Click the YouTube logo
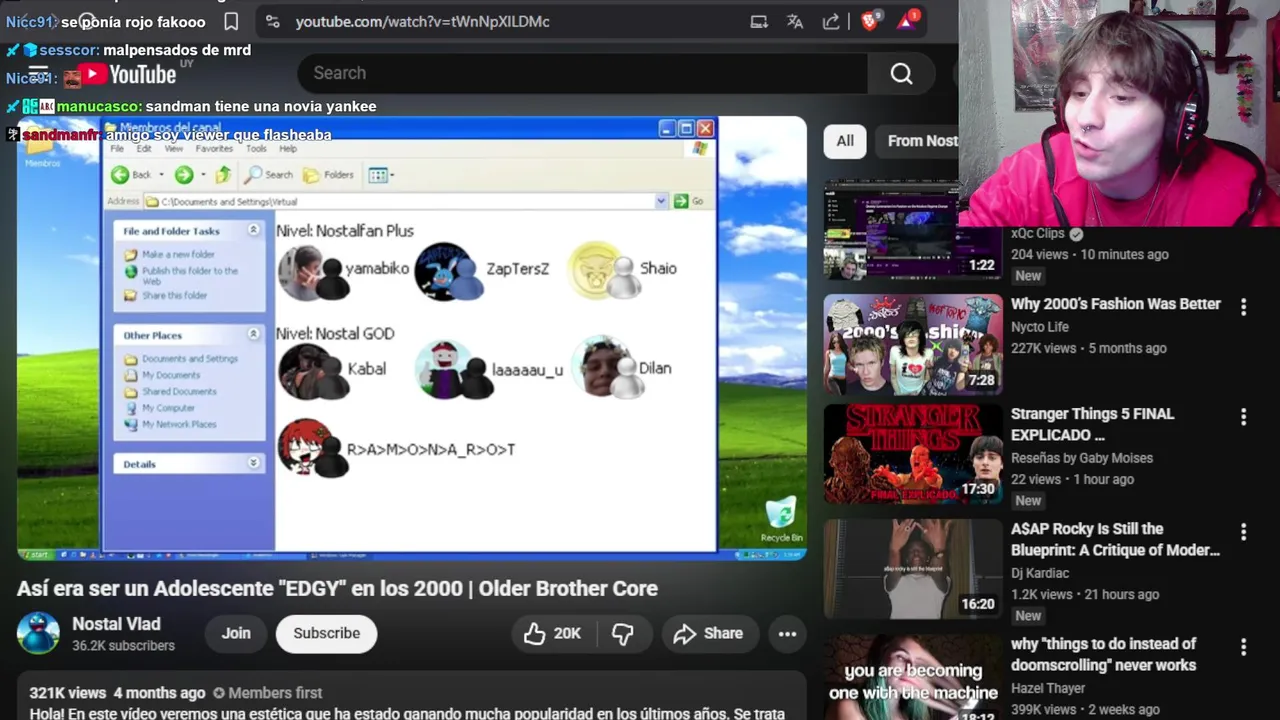The width and height of the screenshot is (1280, 720). pyautogui.click(x=128, y=75)
